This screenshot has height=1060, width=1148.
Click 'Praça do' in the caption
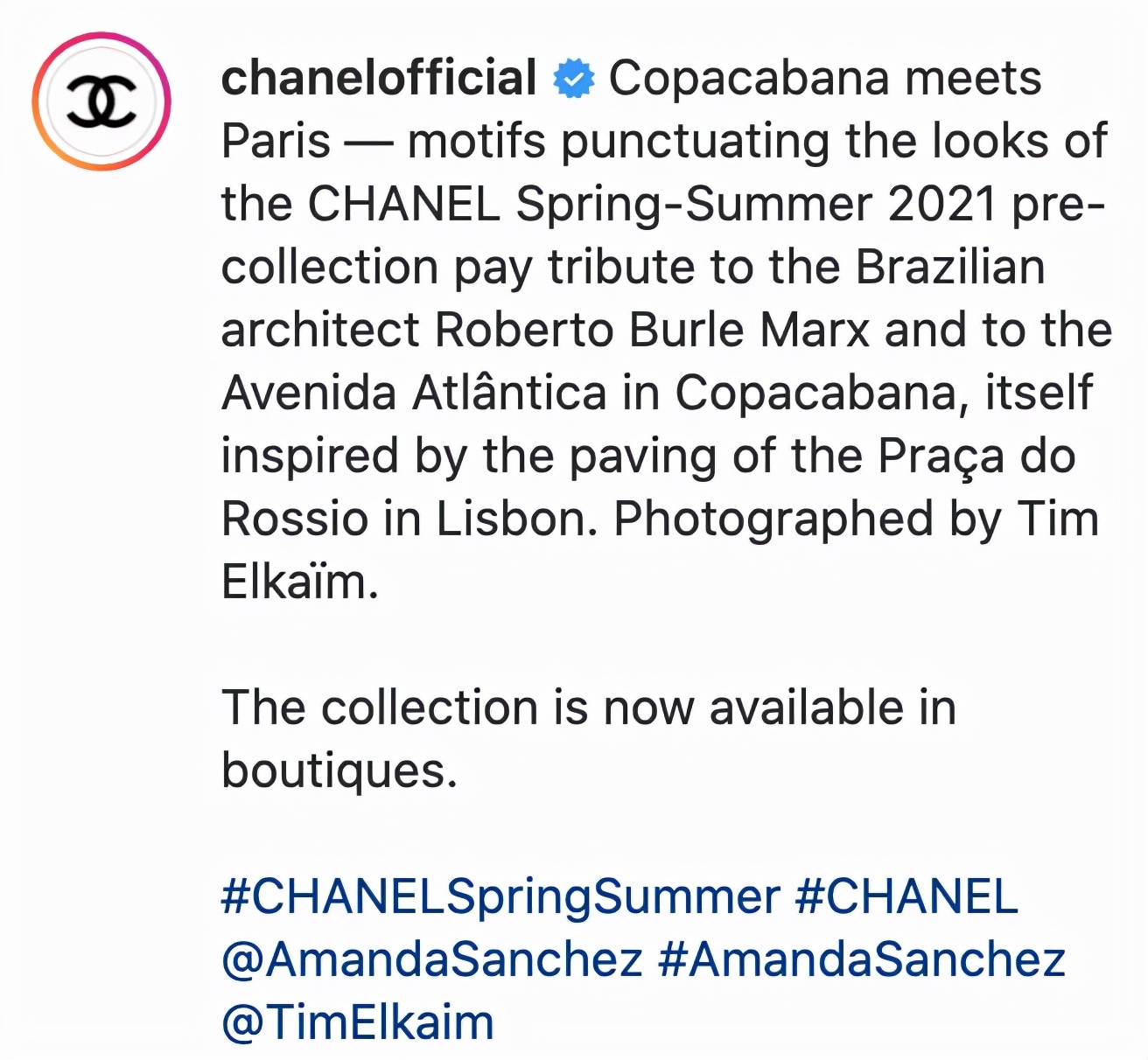[976, 457]
